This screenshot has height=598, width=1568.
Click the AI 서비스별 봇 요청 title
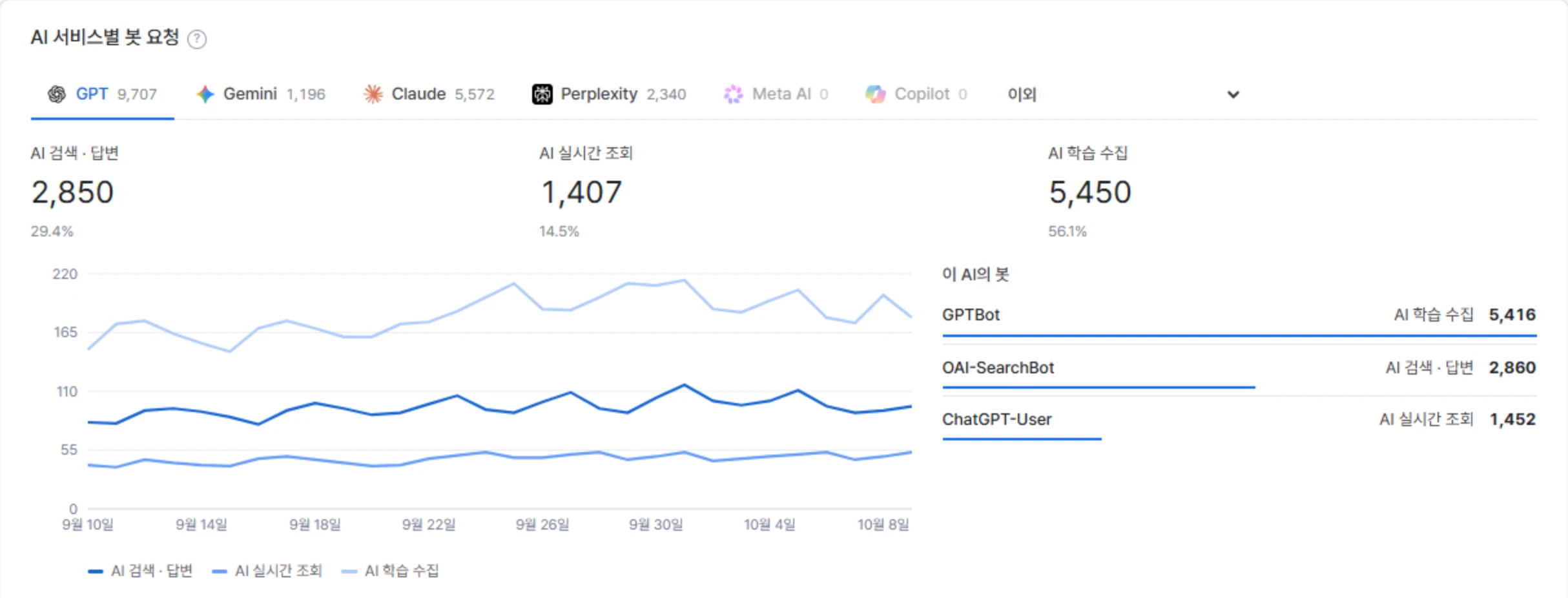coord(105,37)
